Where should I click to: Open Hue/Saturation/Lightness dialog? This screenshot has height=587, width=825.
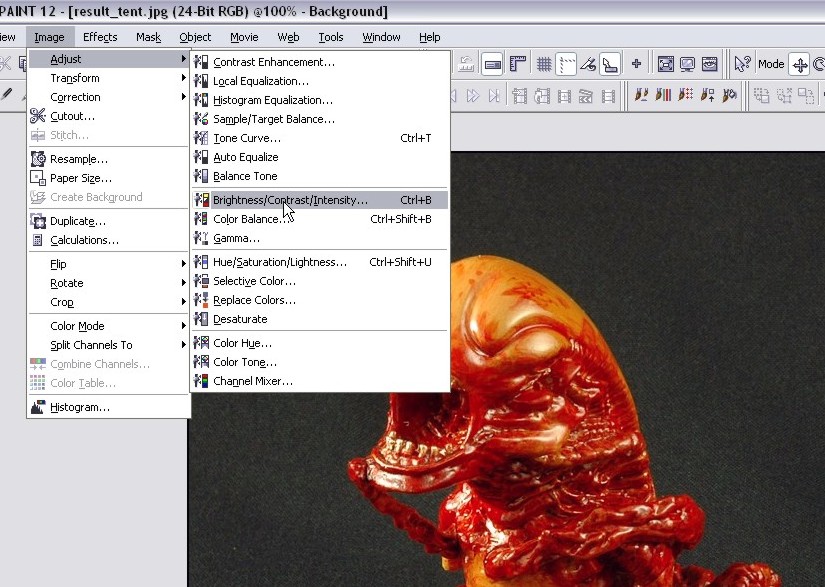(x=320, y=262)
